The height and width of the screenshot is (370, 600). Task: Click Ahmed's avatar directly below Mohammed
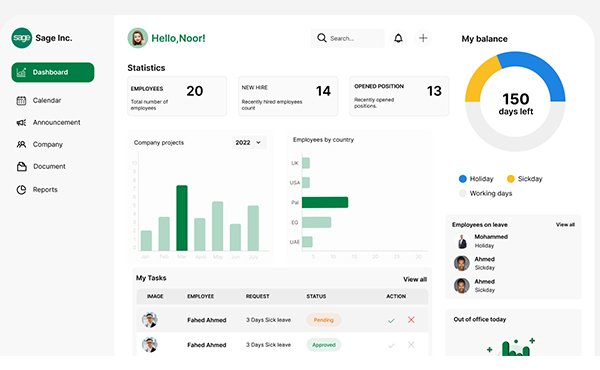[x=462, y=263]
